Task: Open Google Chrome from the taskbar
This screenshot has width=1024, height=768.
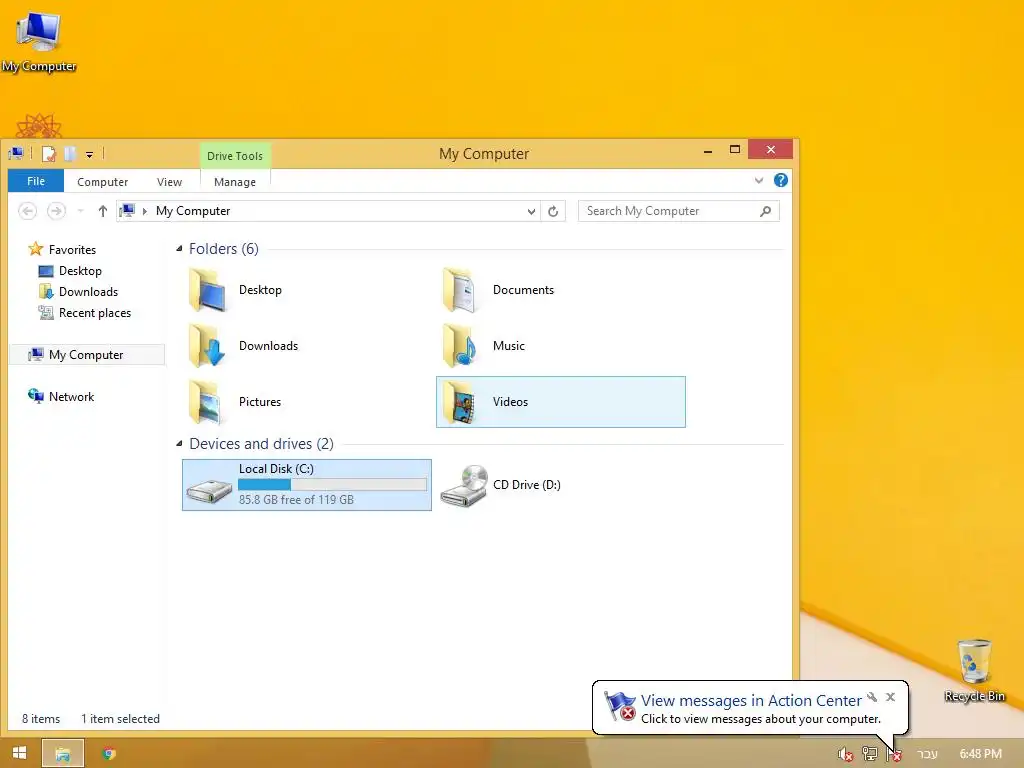Action: (109, 754)
